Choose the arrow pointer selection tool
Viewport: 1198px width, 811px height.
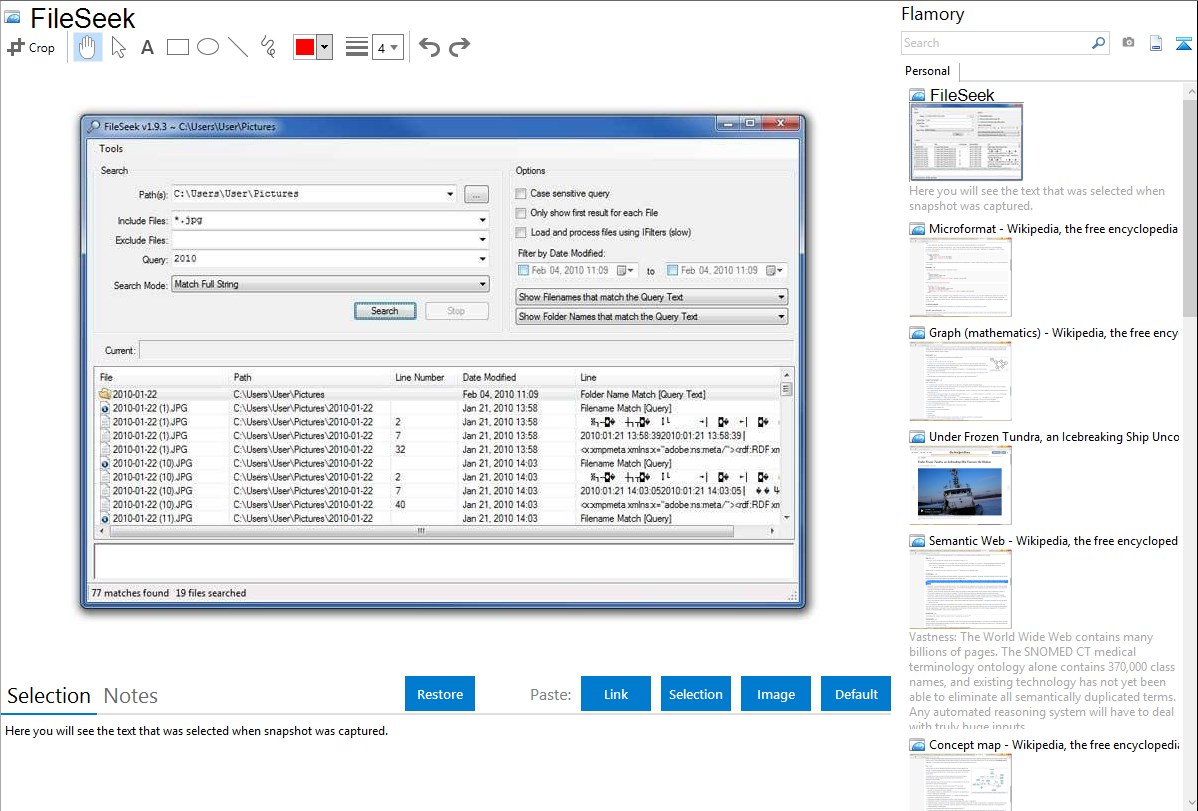click(118, 47)
